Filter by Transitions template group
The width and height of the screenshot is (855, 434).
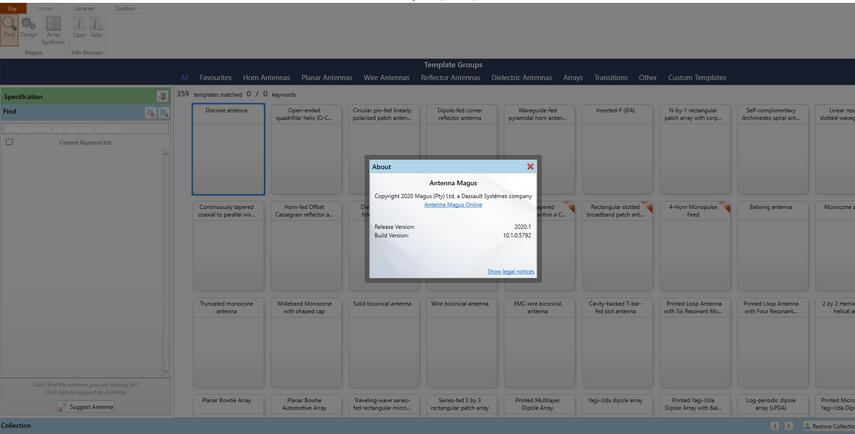click(611, 77)
